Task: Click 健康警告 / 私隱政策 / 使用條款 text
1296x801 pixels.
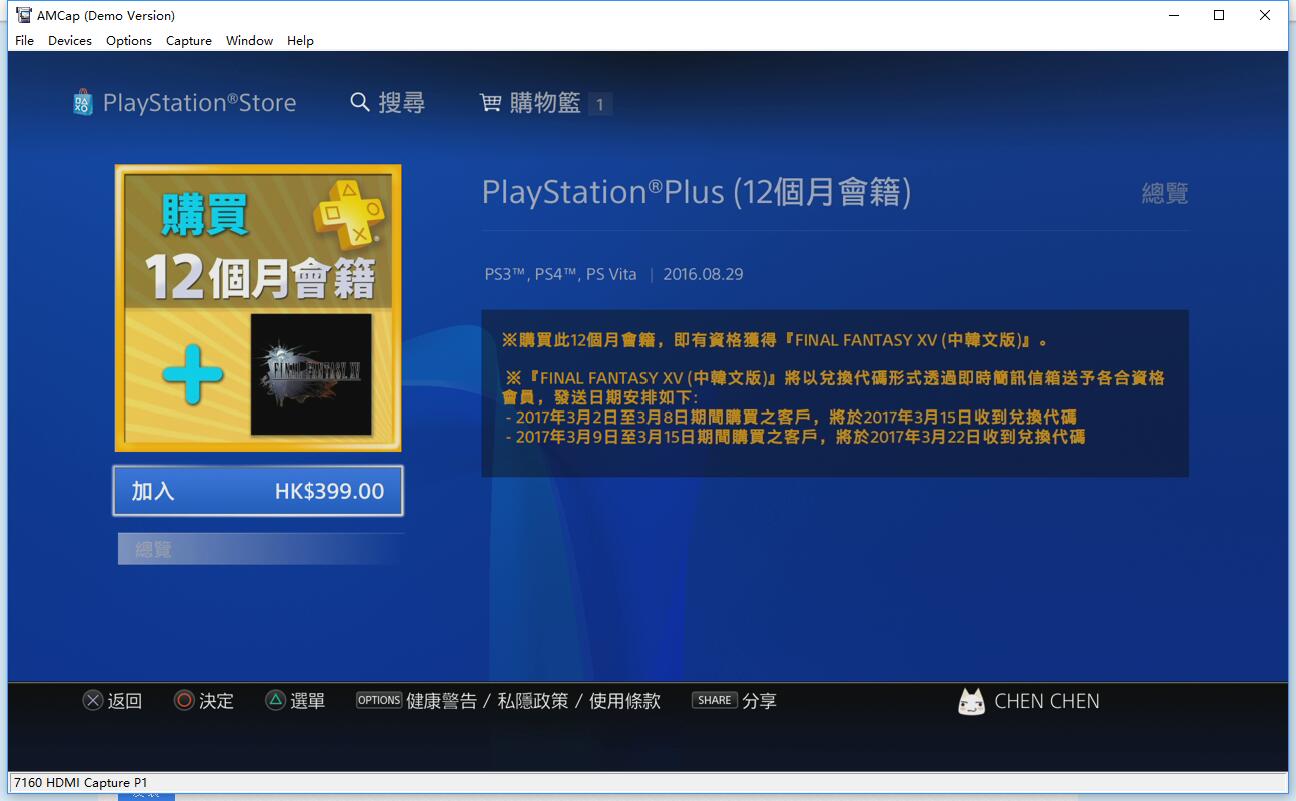Action: tap(533, 701)
